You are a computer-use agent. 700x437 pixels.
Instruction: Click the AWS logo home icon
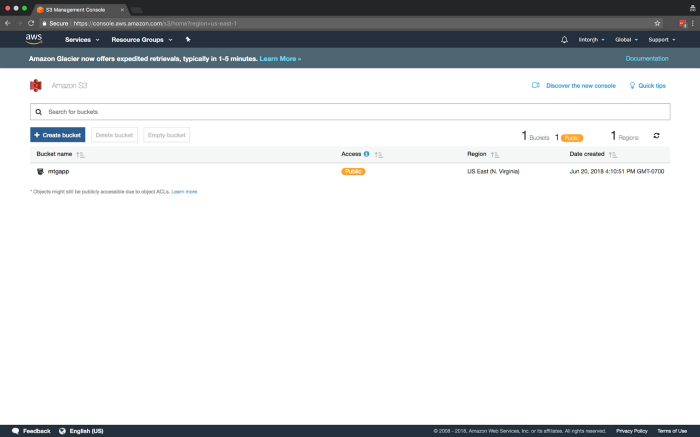point(34,39)
